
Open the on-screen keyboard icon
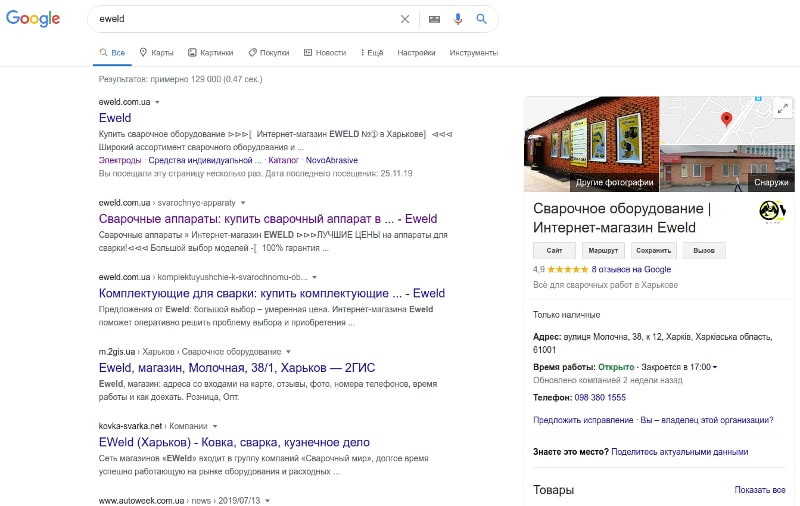pos(434,19)
